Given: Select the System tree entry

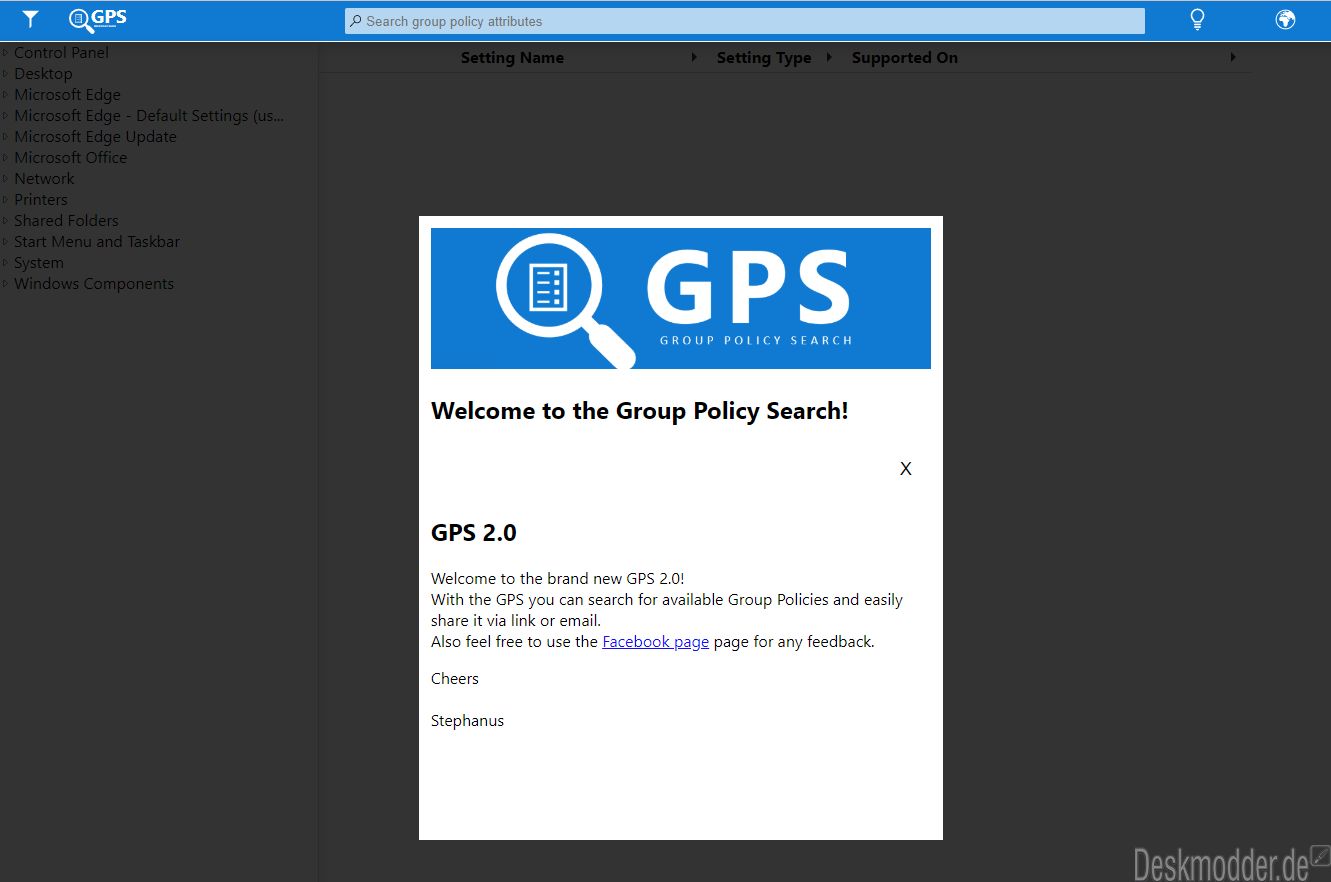Looking at the screenshot, I should click(39, 263).
